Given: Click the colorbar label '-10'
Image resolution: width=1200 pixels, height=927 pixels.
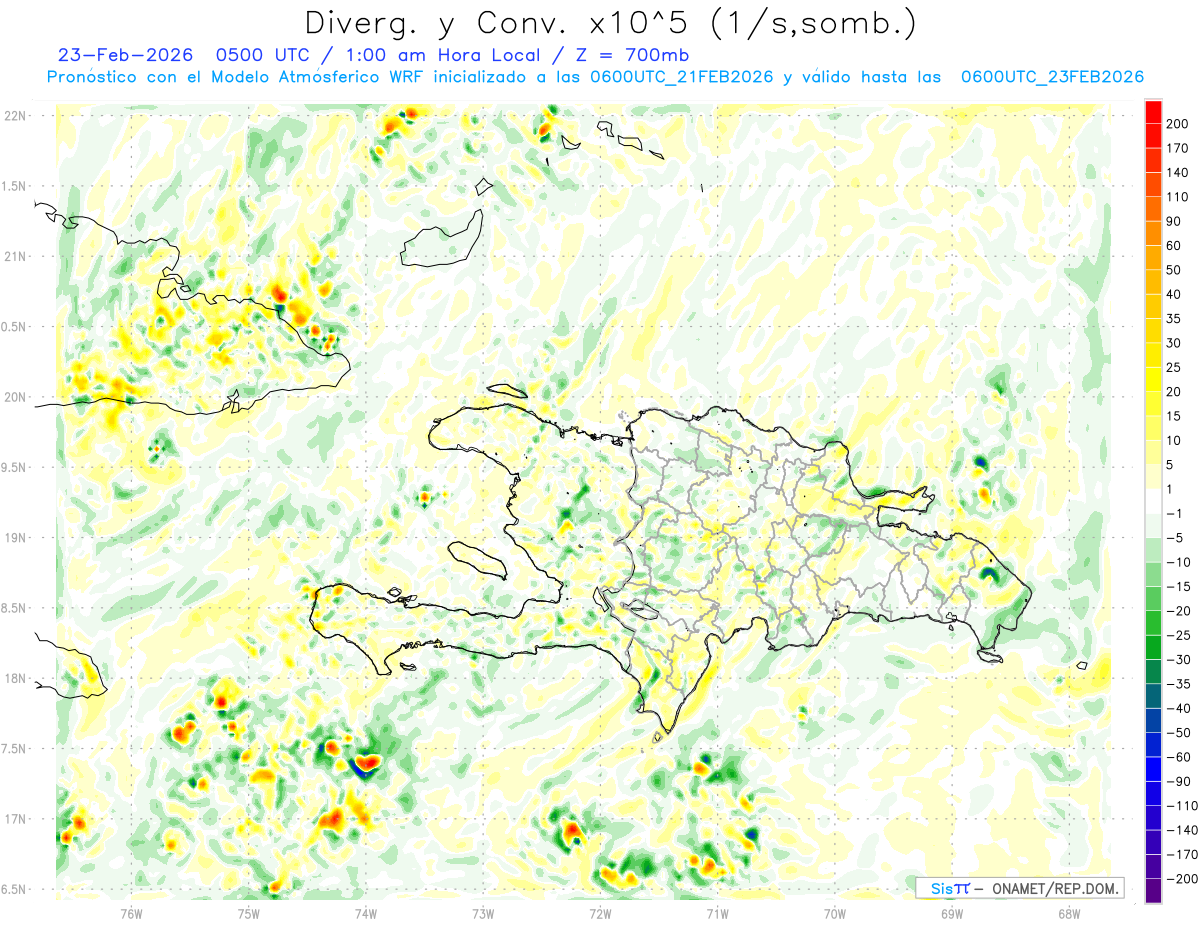Looking at the screenshot, I should point(1180,563).
